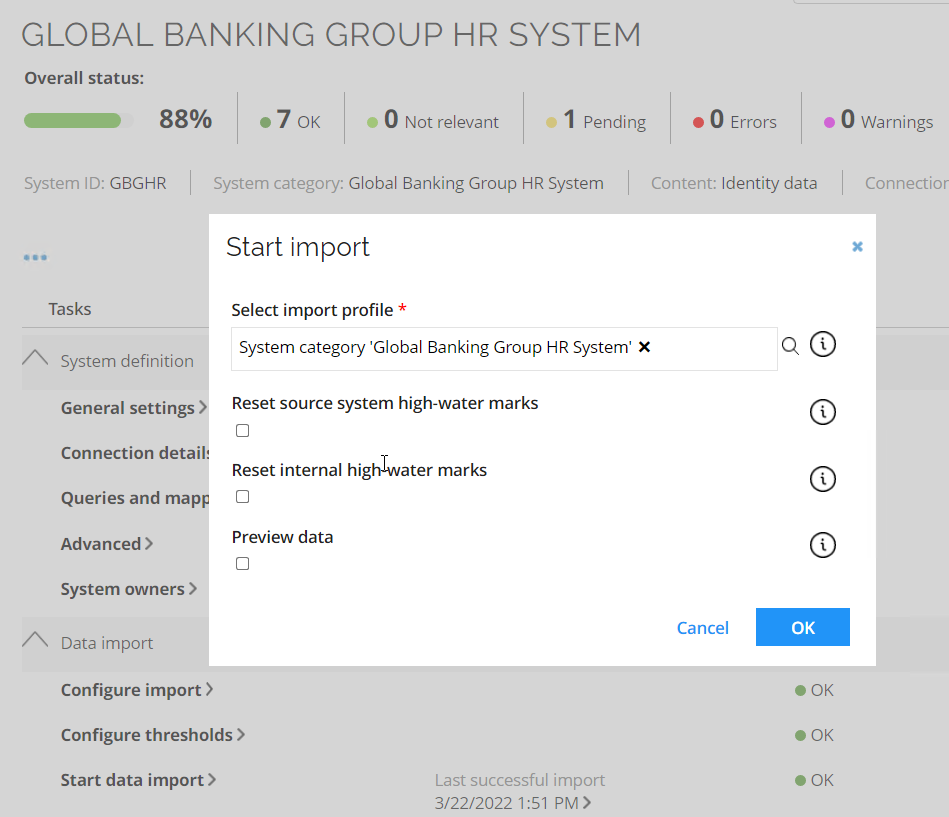
Task: Click the 88% overall status value
Action: 186,119
